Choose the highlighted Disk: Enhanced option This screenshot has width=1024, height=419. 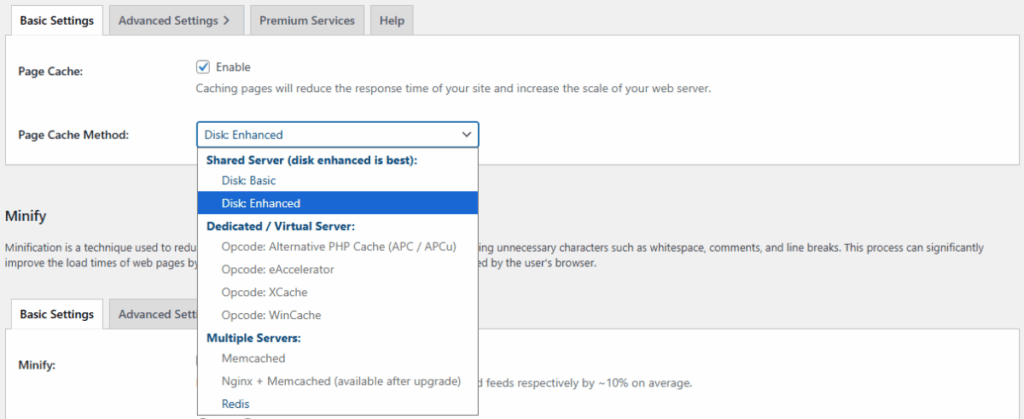pyautogui.click(x=261, y=203)
